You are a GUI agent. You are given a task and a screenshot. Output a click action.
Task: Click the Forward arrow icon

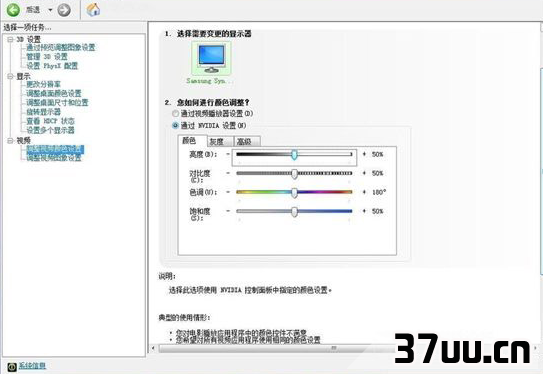(64, 10)
